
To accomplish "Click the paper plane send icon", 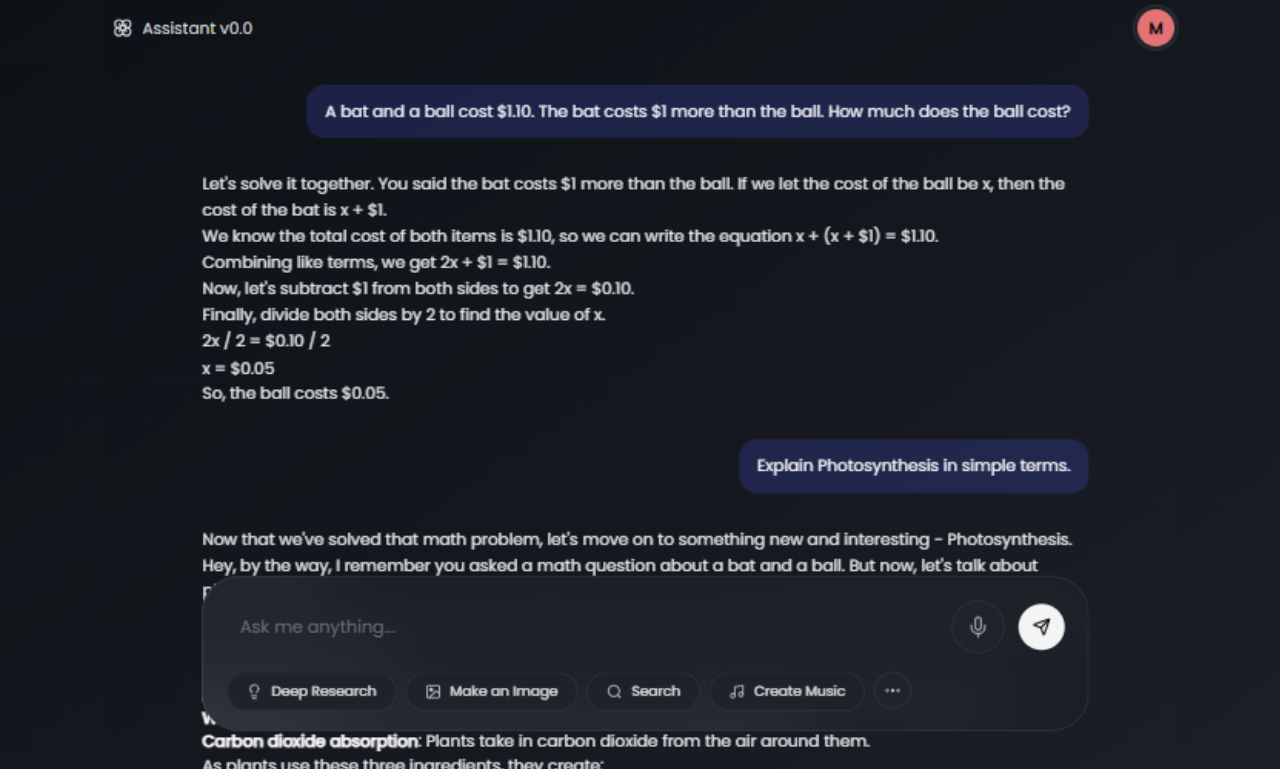I will 1041,626.
